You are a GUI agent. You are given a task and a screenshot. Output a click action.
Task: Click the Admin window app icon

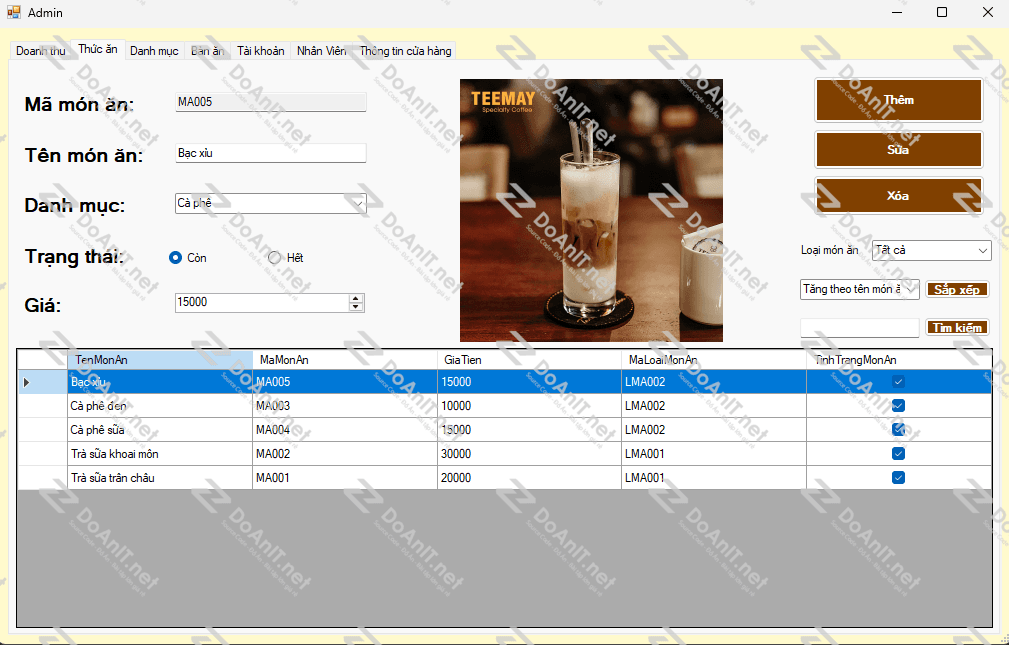[14, 12]
